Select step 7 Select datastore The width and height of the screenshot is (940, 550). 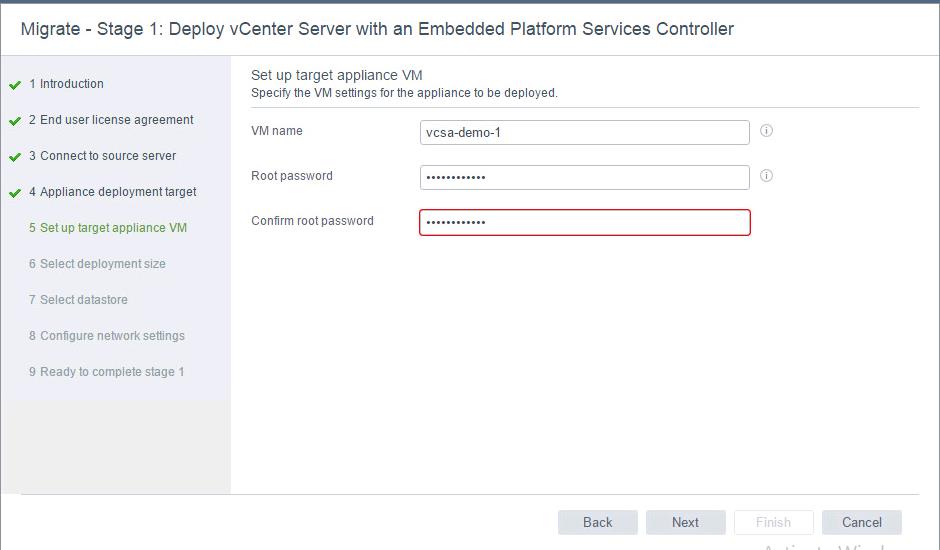pyautogui.click(x=78, y=300)
